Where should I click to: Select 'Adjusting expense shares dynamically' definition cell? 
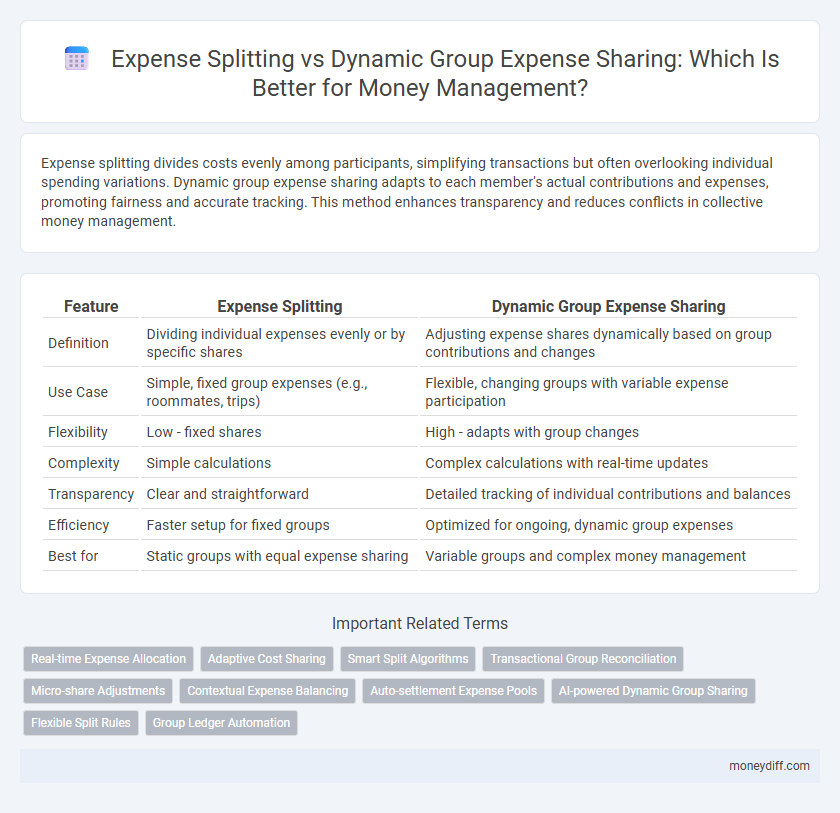[609, 343]
